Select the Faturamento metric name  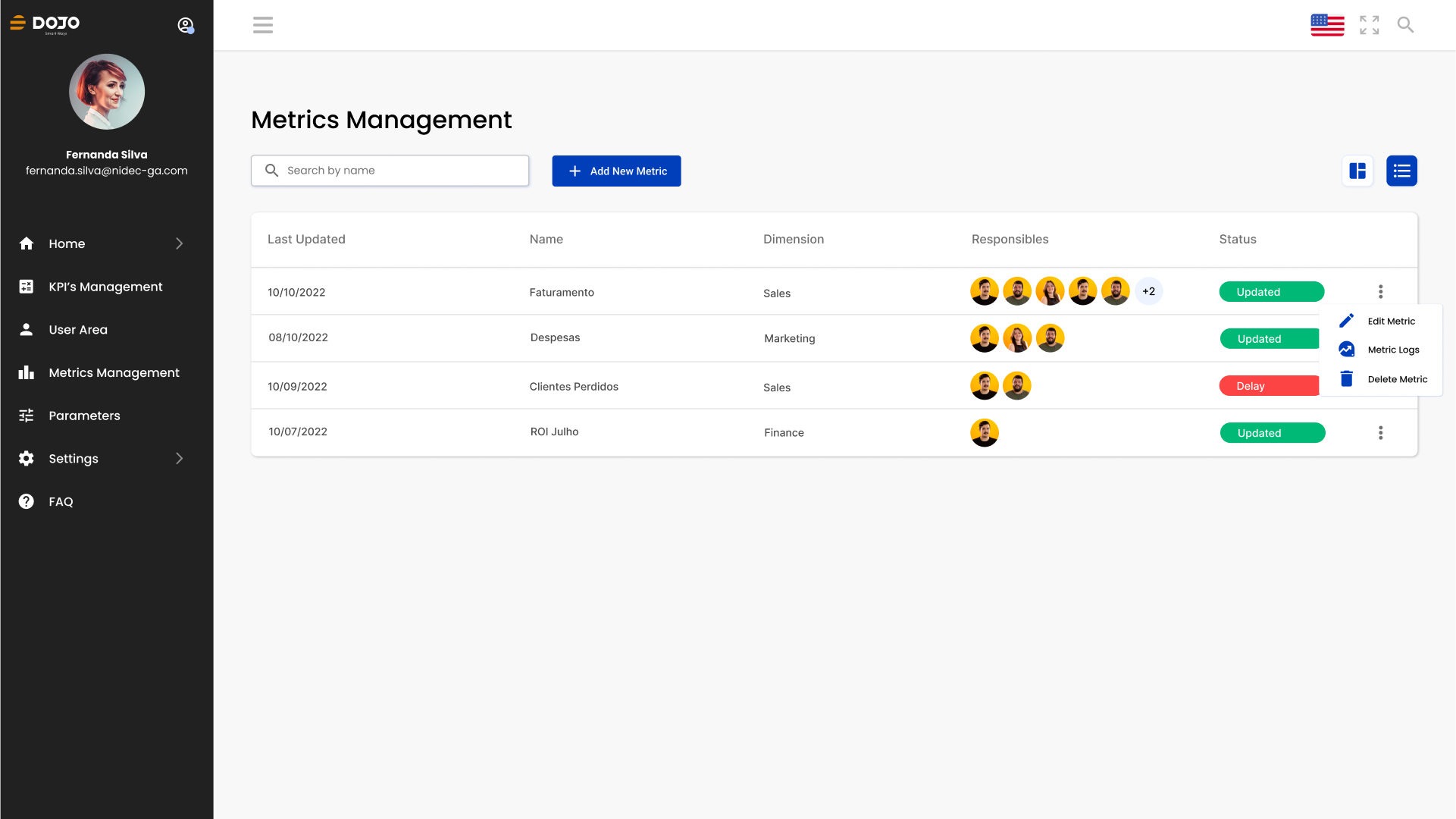[561, 292]
